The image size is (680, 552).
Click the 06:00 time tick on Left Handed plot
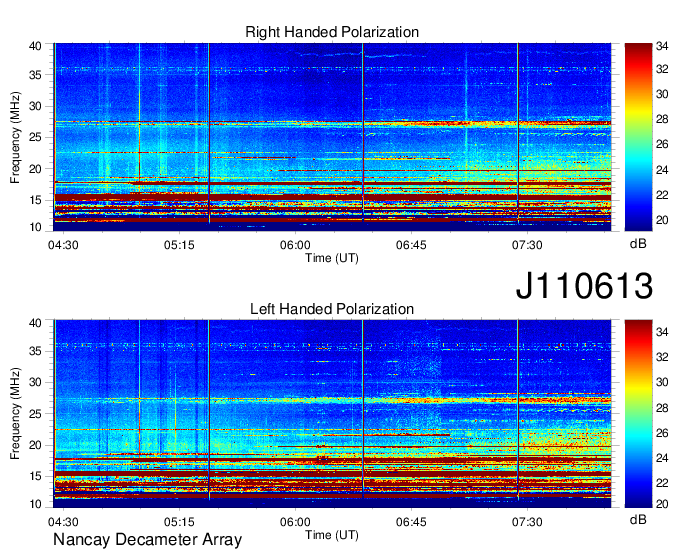point(295,522)
